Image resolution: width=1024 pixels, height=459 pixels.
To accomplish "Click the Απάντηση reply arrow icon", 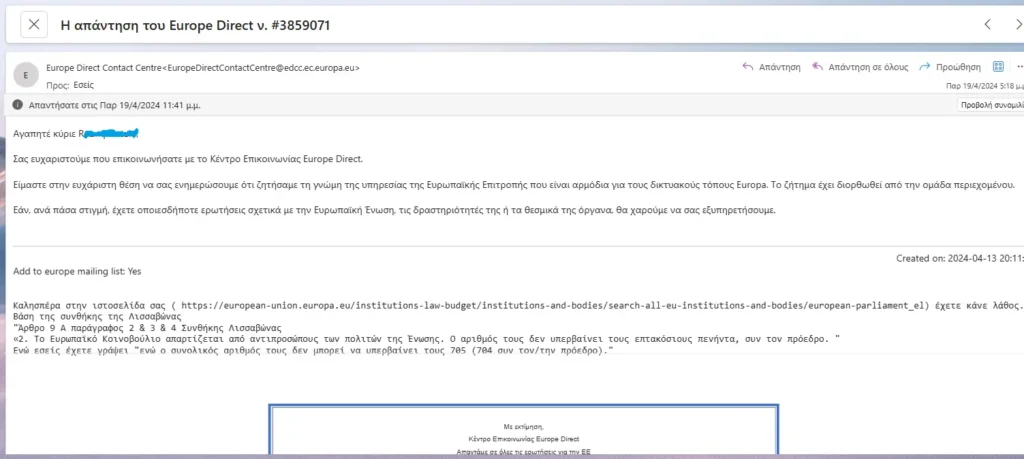I will point(748,67).
